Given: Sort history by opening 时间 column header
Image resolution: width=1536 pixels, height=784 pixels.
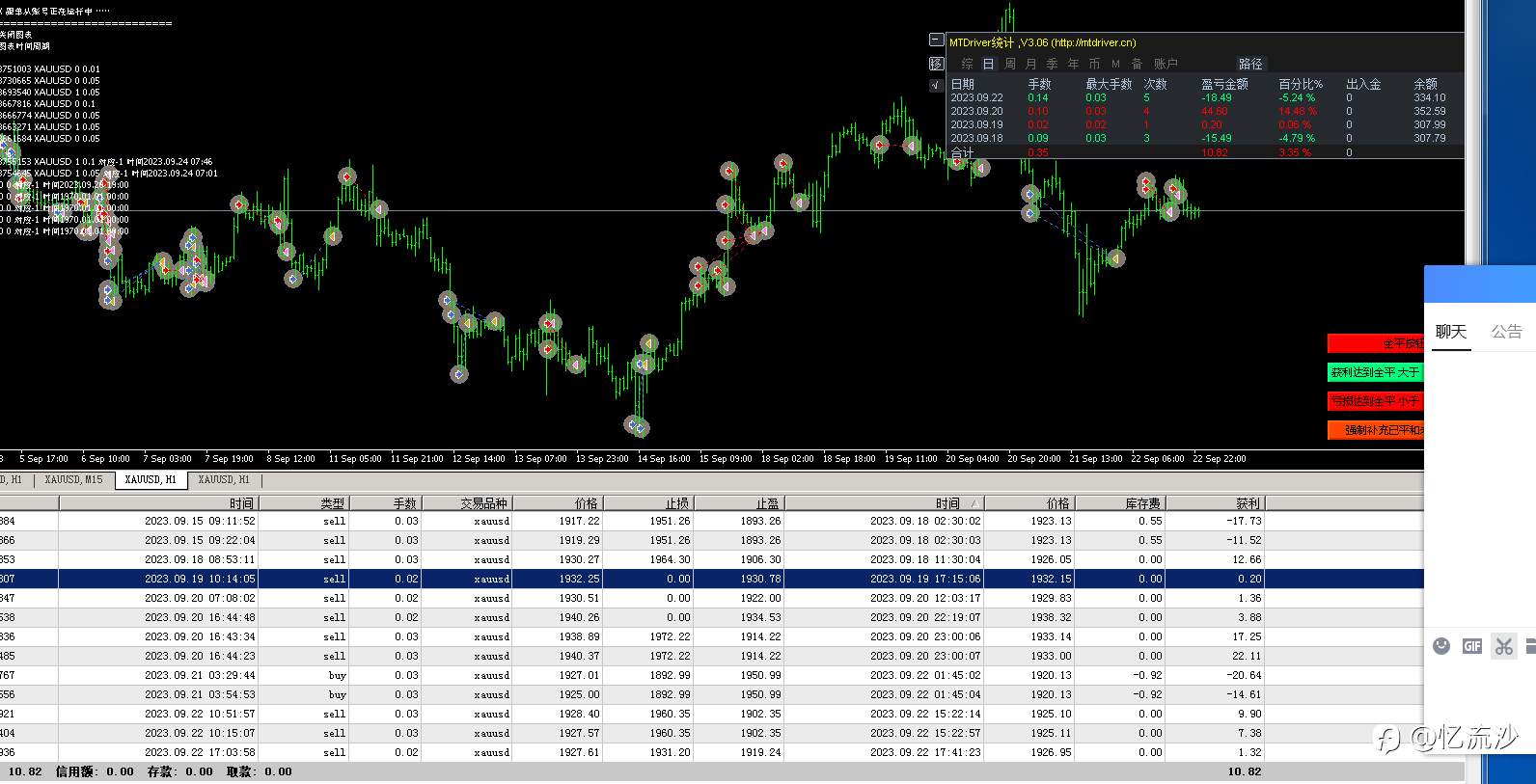Looking at the screenshot, I should pos(158,503).
